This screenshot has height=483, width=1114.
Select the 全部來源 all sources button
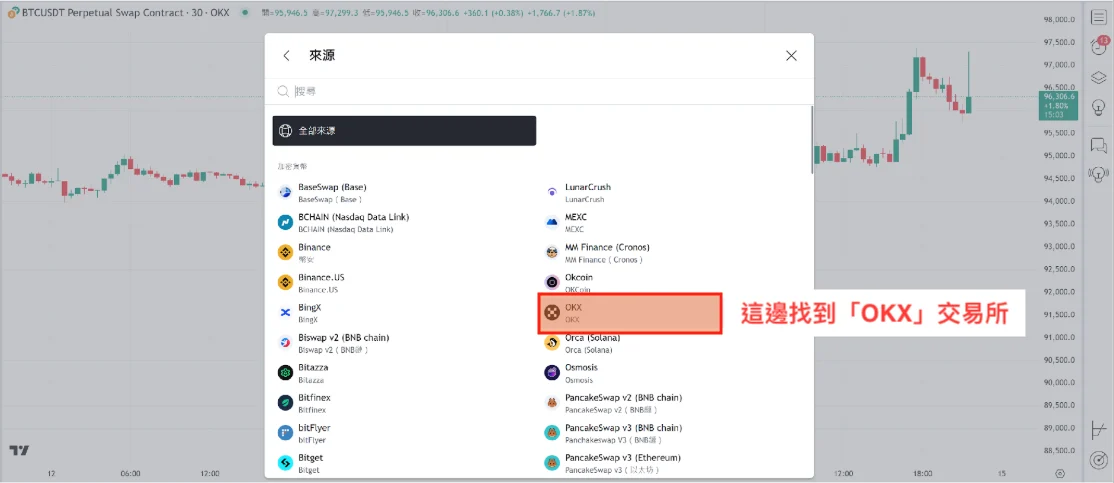[404, 131]
